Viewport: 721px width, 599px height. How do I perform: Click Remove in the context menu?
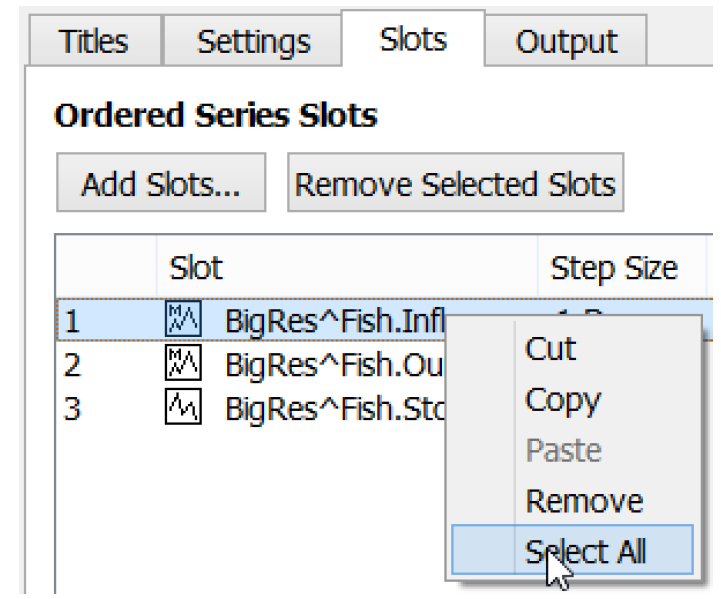click(584, 500)
